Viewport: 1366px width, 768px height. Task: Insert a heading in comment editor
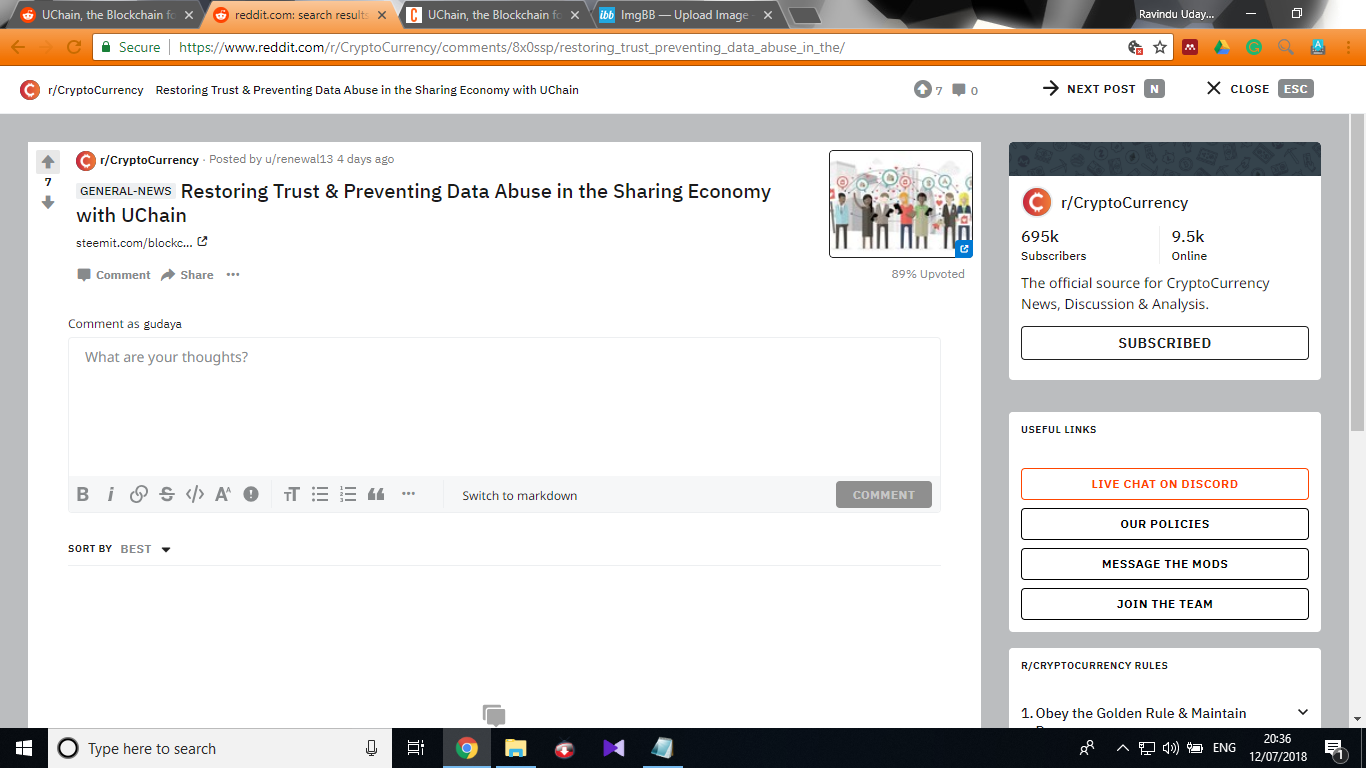[x=292, y=494]
